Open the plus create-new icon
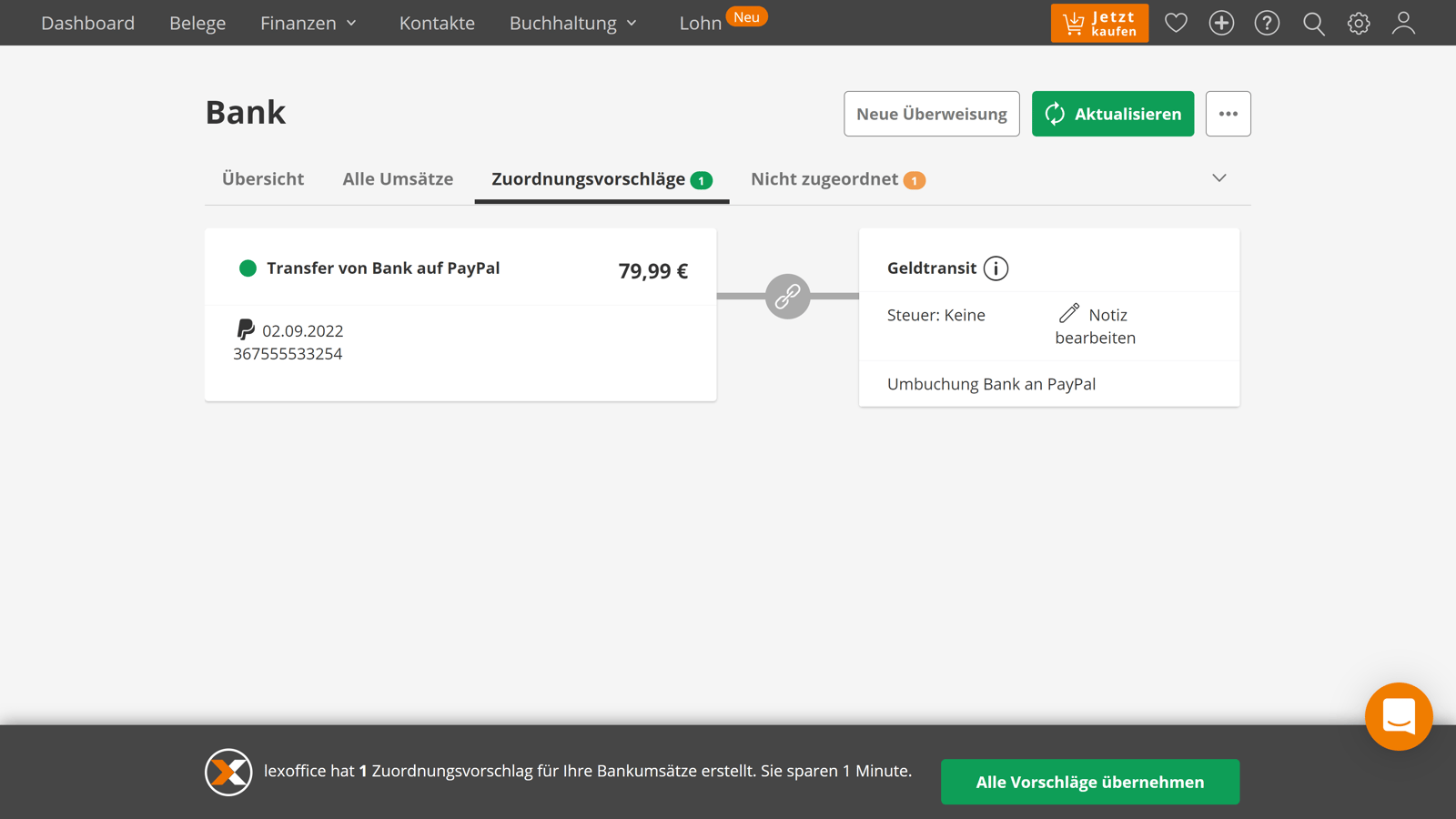Viewport: 1456px width, 819px height. point(1221,23)
